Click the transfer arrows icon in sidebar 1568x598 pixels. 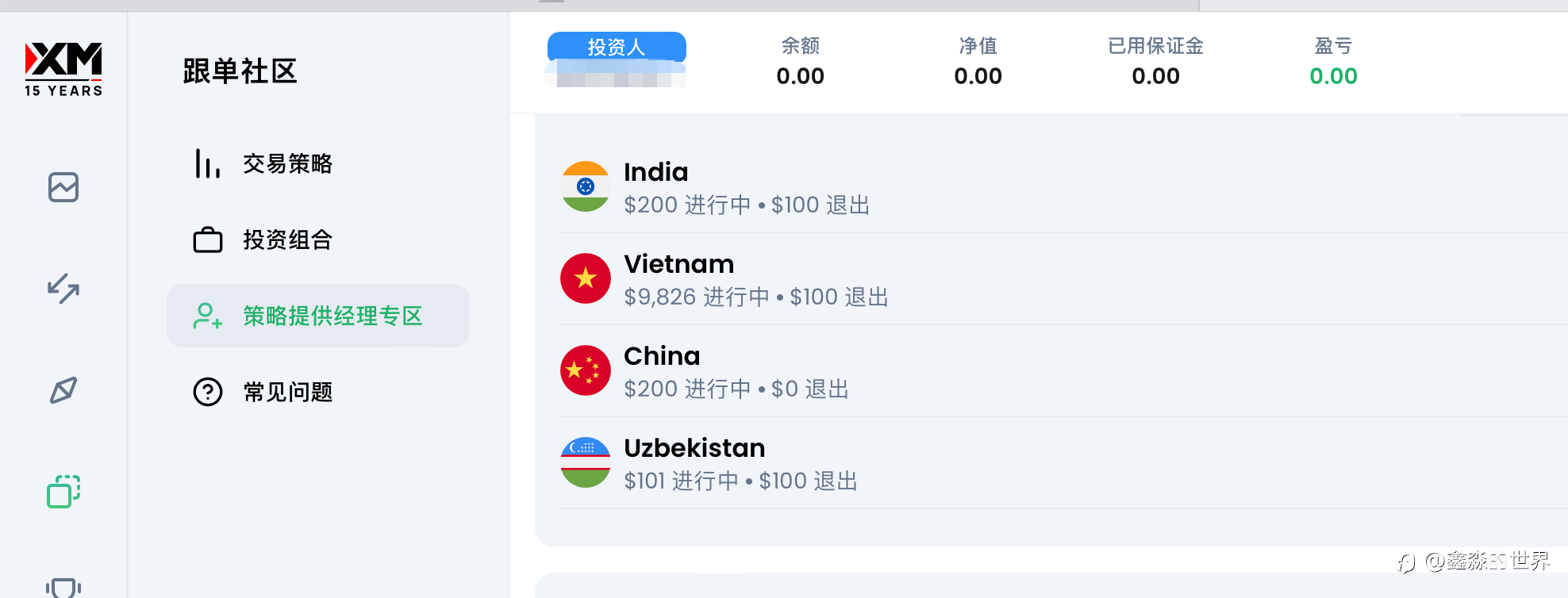click(x=63, y=289)
